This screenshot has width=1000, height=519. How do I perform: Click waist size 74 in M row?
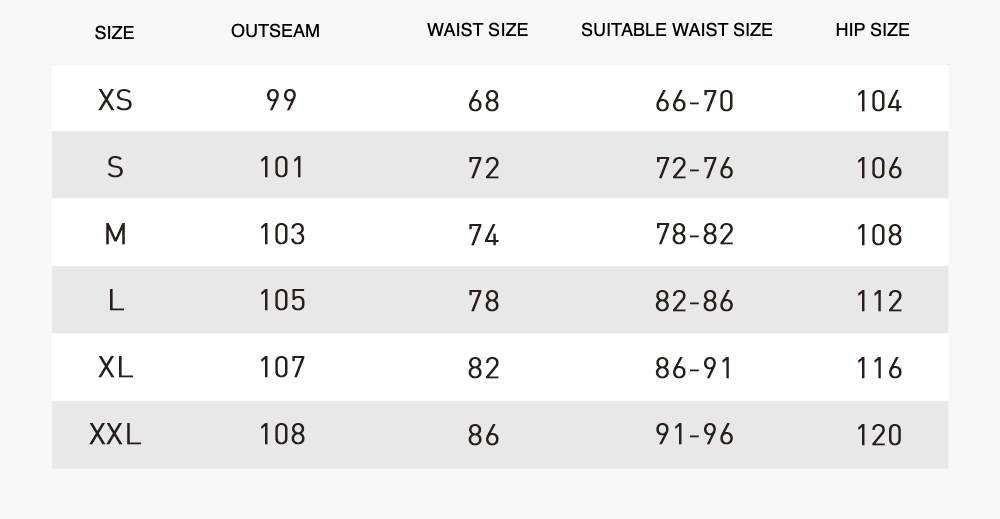483,234
